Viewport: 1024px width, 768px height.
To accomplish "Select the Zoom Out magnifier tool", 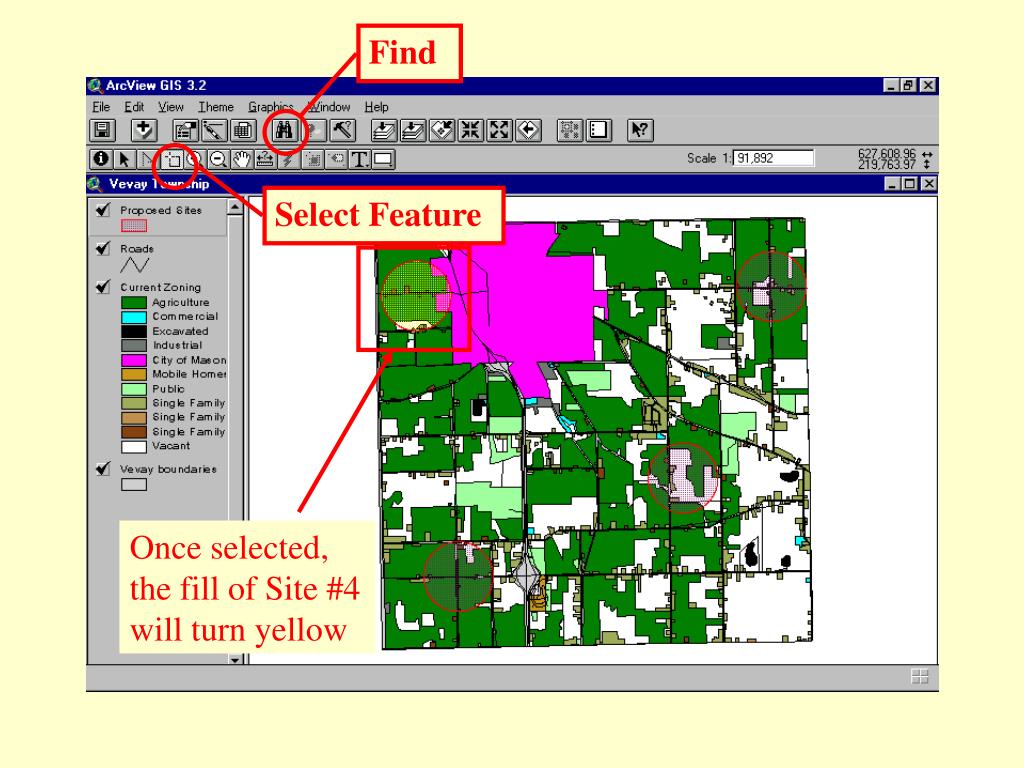I will 218,159.
